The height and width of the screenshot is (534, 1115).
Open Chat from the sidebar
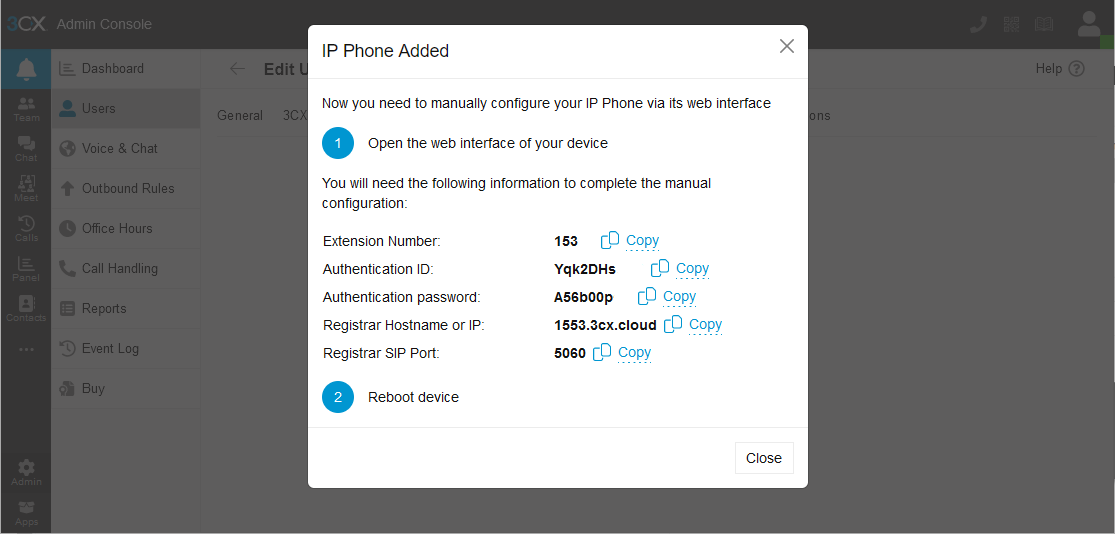click(x=26, y=149)
